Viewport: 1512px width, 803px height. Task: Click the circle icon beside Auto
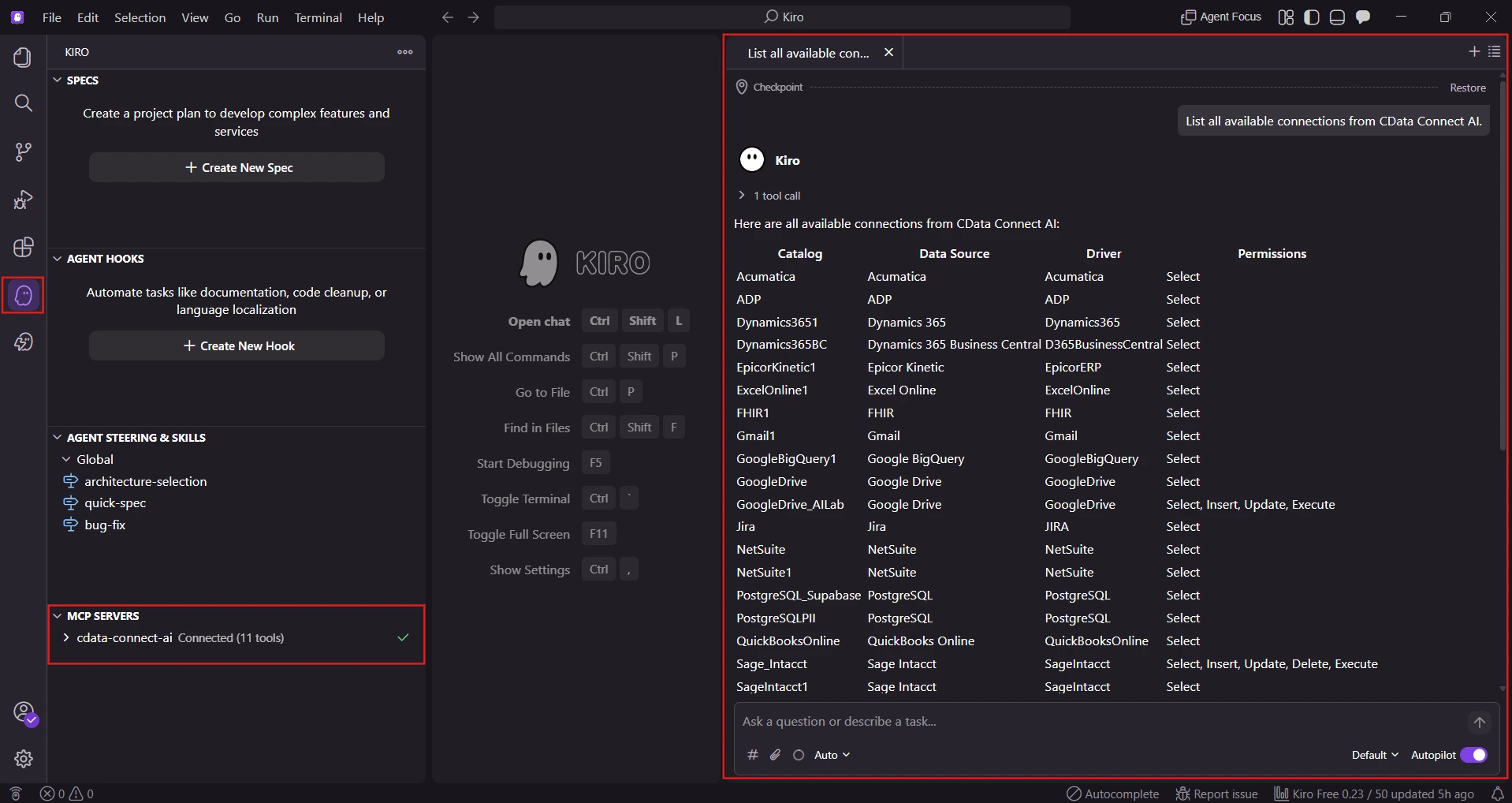(799, 755)
